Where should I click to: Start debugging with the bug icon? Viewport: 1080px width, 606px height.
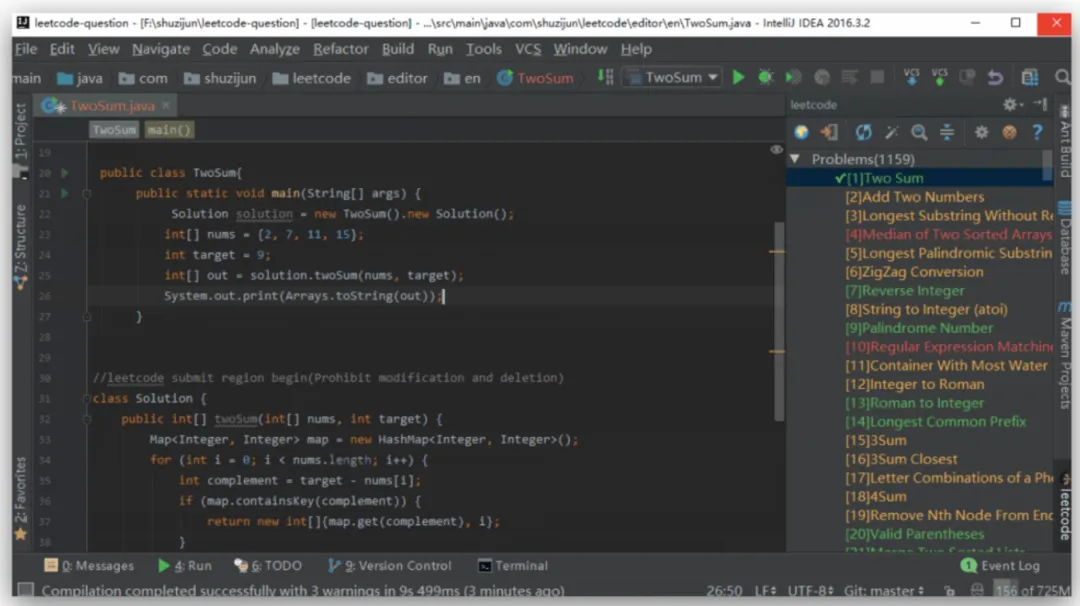click(x=765, y=78)
